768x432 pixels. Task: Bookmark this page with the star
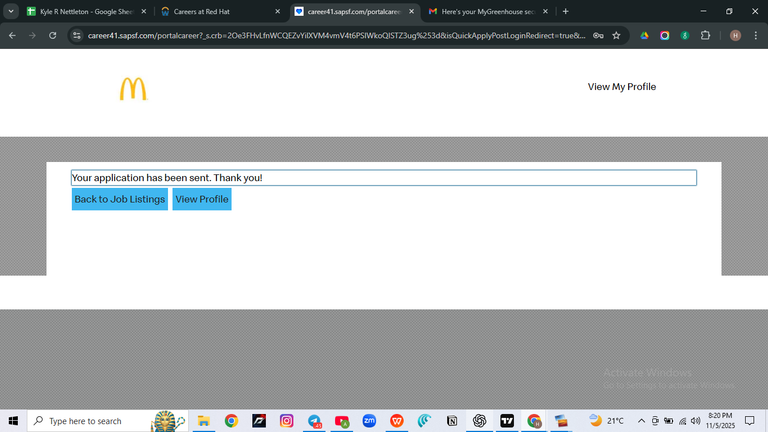[616, 35]
